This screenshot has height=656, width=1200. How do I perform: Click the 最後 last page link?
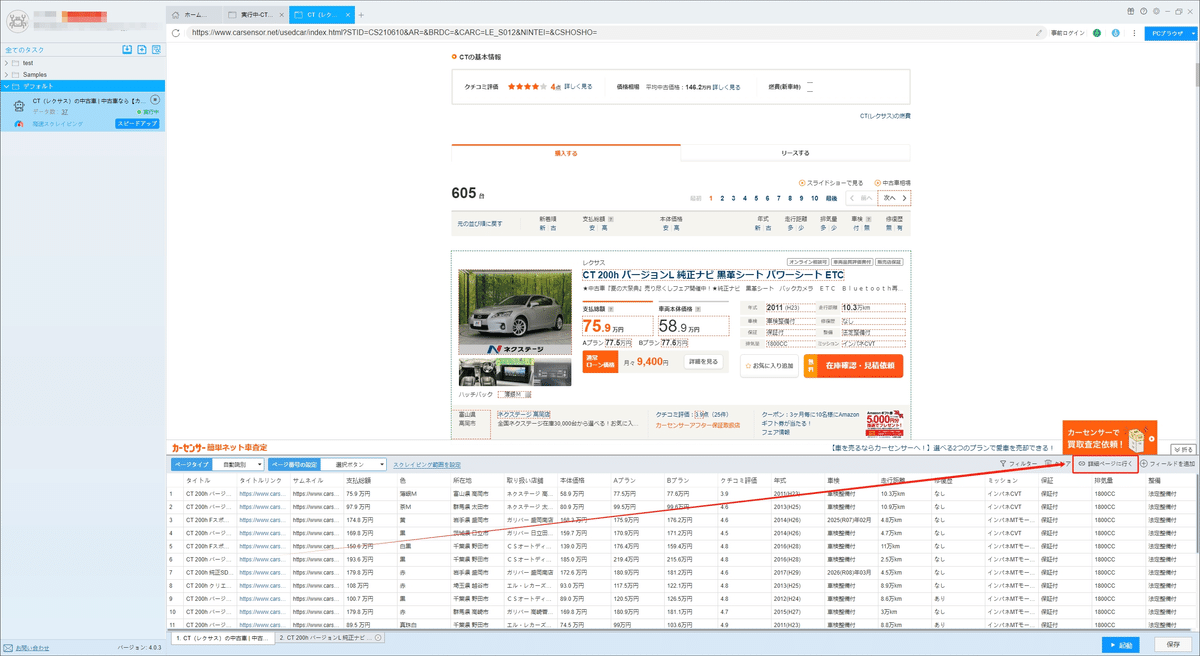pyautogui.click(x=831, y=198)
